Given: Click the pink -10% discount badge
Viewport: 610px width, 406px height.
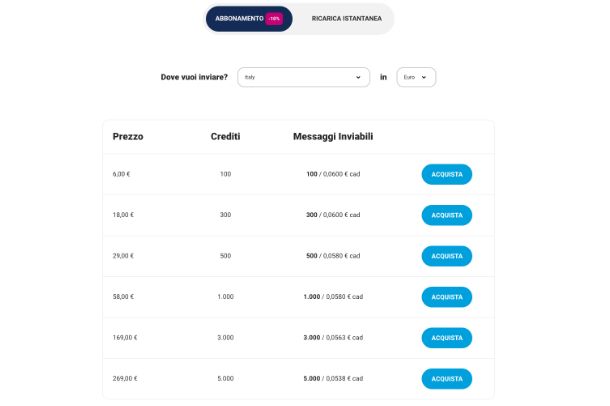Looking at the screenshot, I should pos(274,18).
